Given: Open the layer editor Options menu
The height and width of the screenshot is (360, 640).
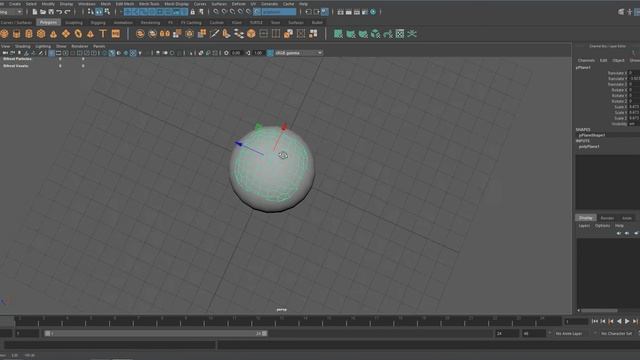Looking at the screenshot, I should coord(602,225).
